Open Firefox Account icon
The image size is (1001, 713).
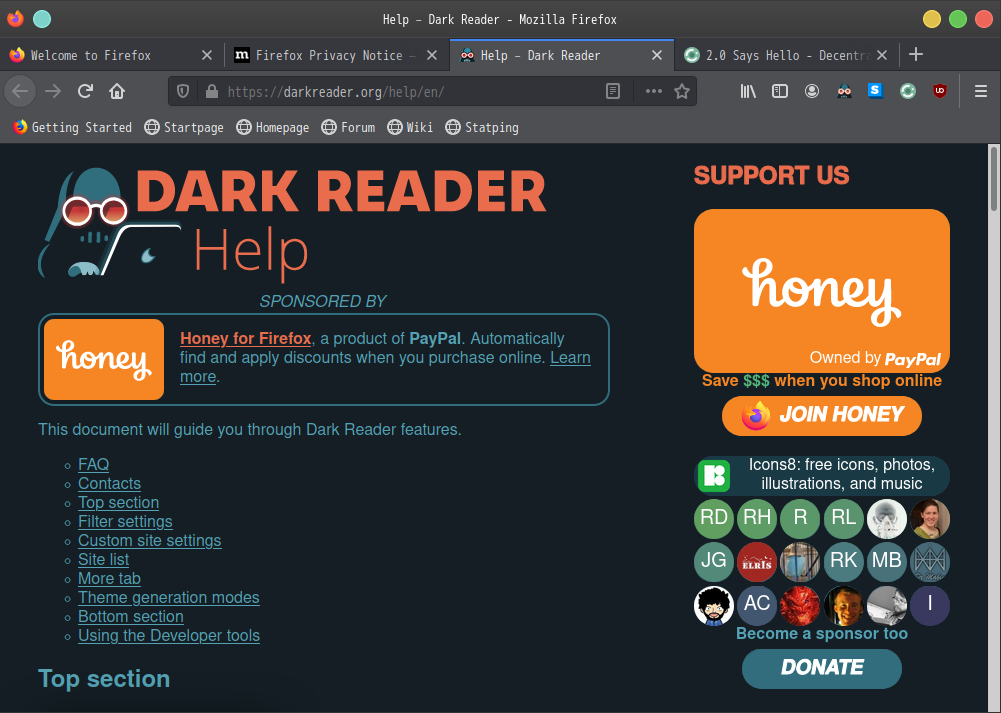811,91
